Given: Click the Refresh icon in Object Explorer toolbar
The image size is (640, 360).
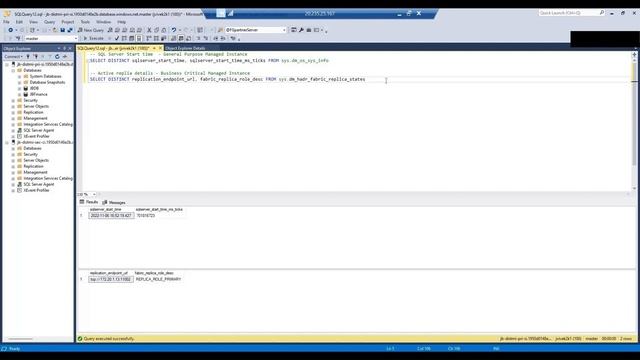Looking at the screenshot, I should [x=57, y=57].
